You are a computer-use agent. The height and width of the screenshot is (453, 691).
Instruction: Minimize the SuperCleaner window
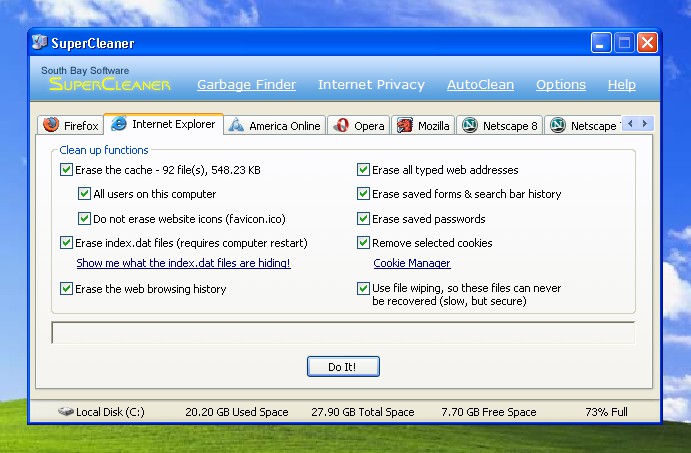(601, 43)
